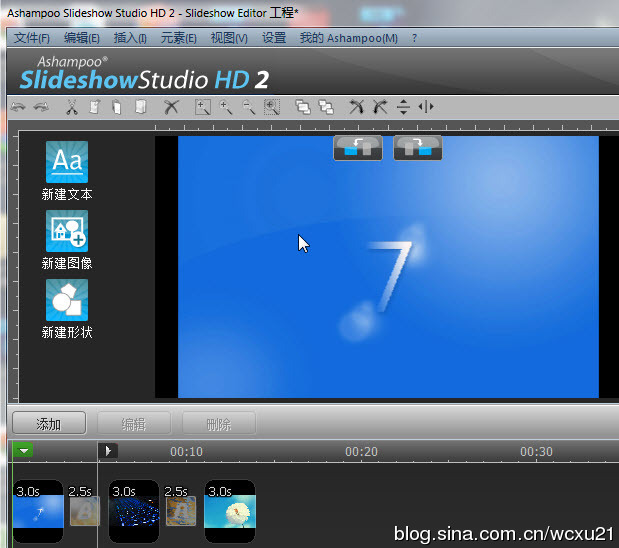Viewport: 619px width, 548px height.
Task: Select the second 2.5s transition thumbnail
Action: [x=180, y=510]
